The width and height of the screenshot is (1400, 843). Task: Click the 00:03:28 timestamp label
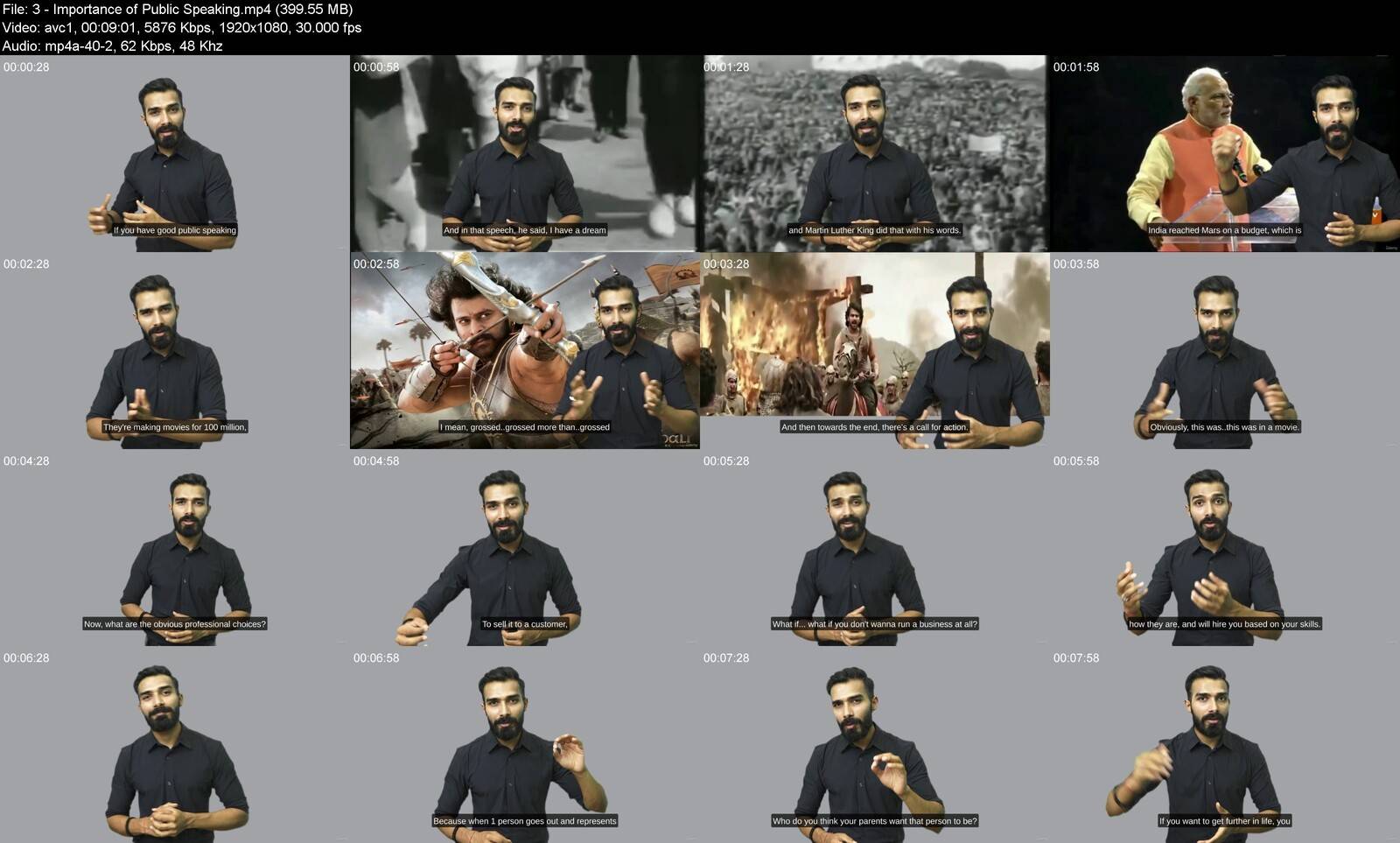(x=726, y=264)
